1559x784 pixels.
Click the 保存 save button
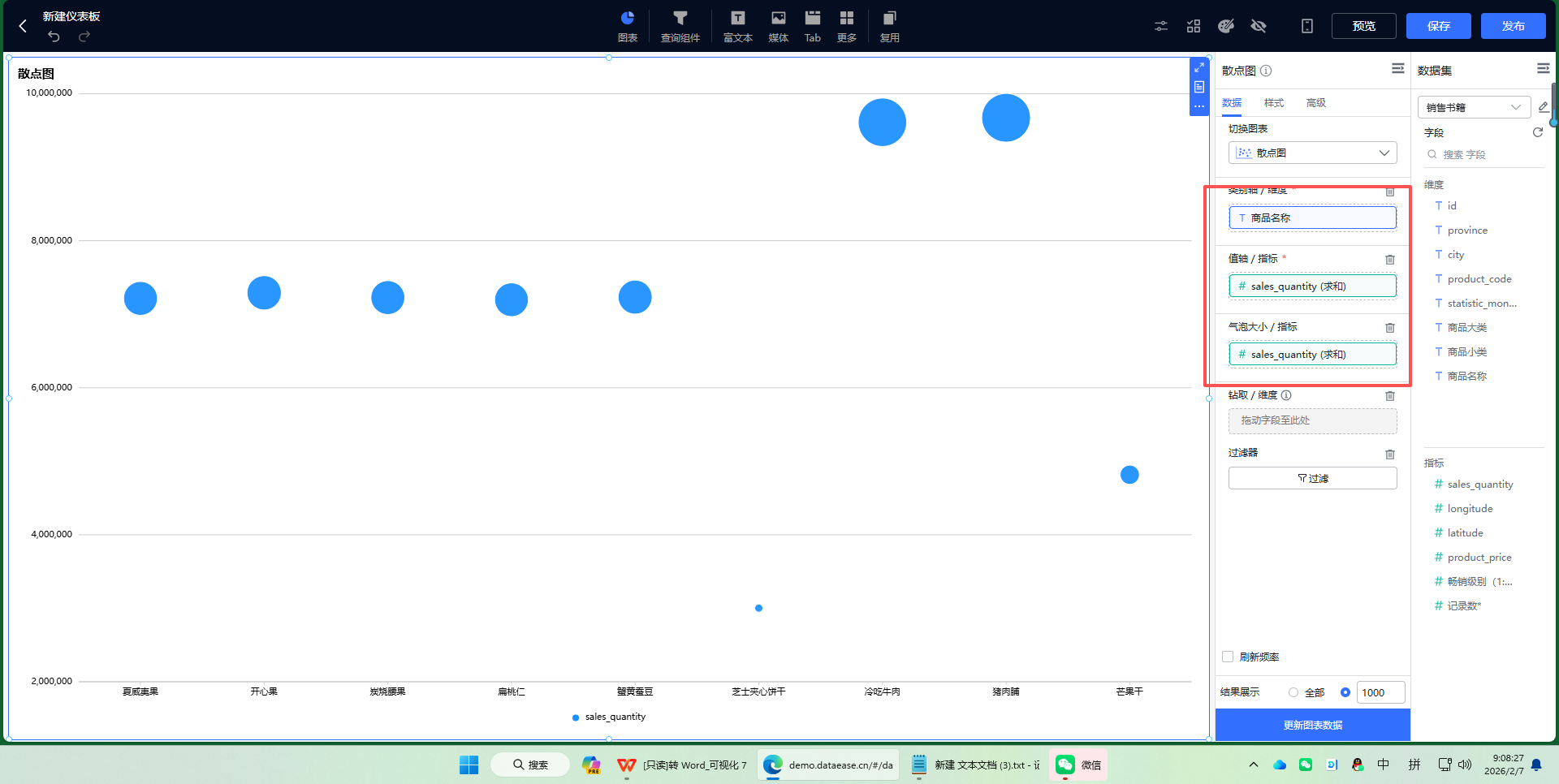coord(1439,26)
